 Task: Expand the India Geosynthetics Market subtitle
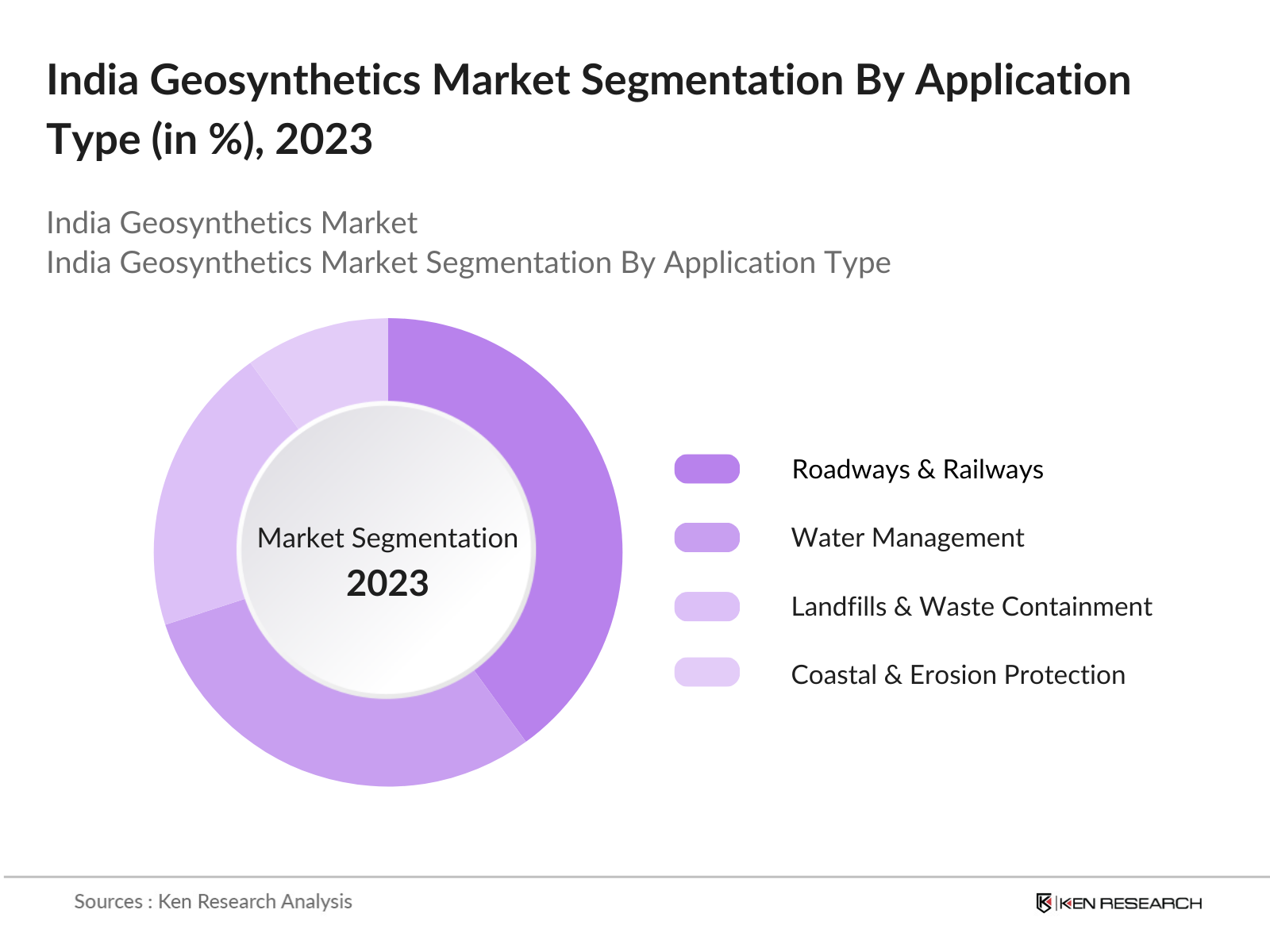pos(233,224)
